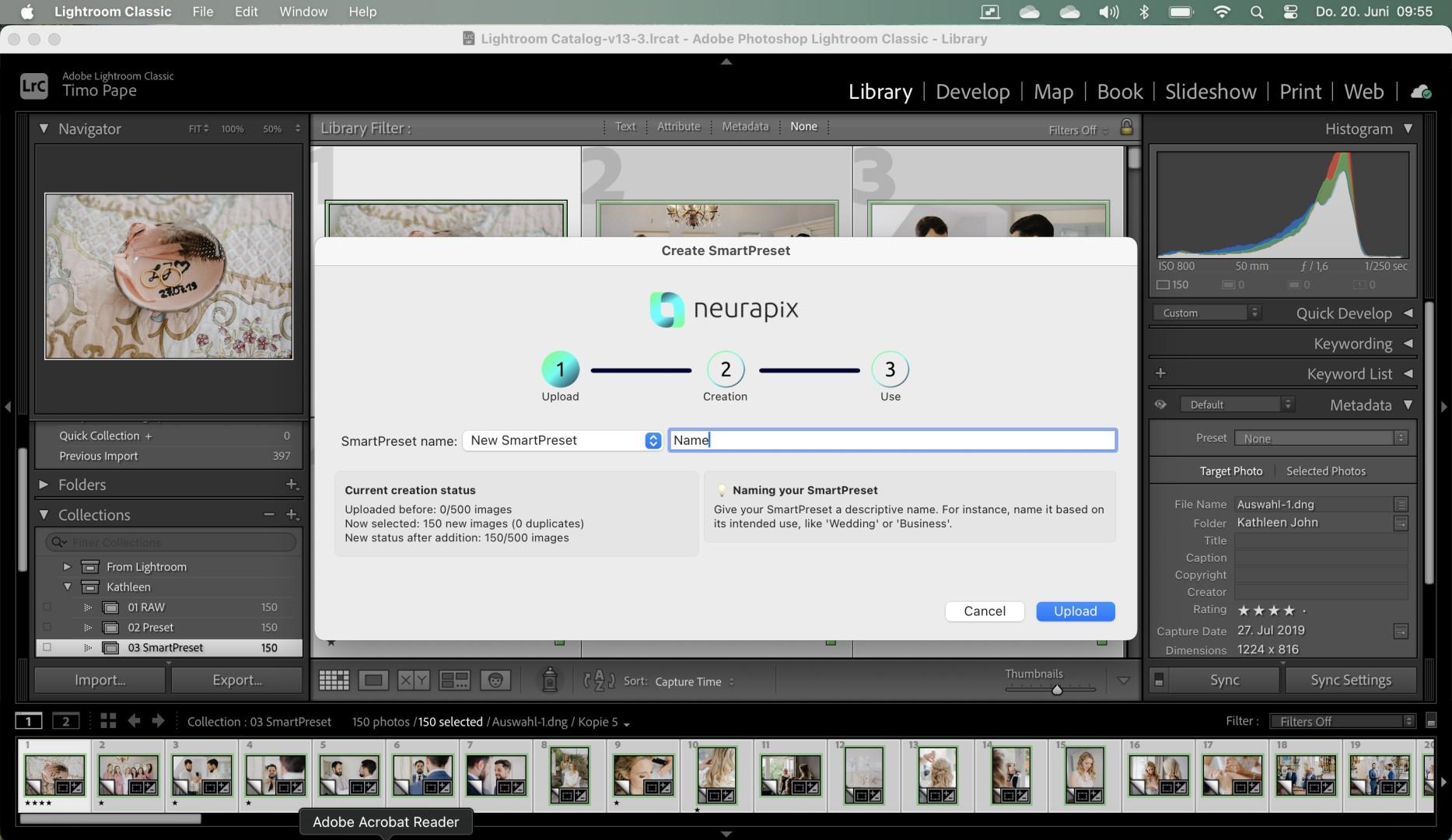Show main window display button 1
1452x840 pixels.
click(x=29, y=721)
